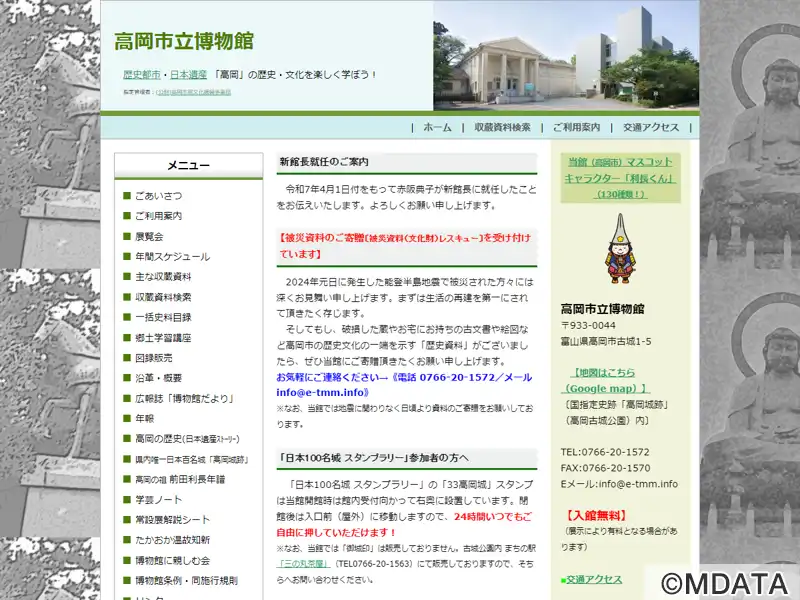Click the red 24時間いつでもご自由に text

[404, 524]
